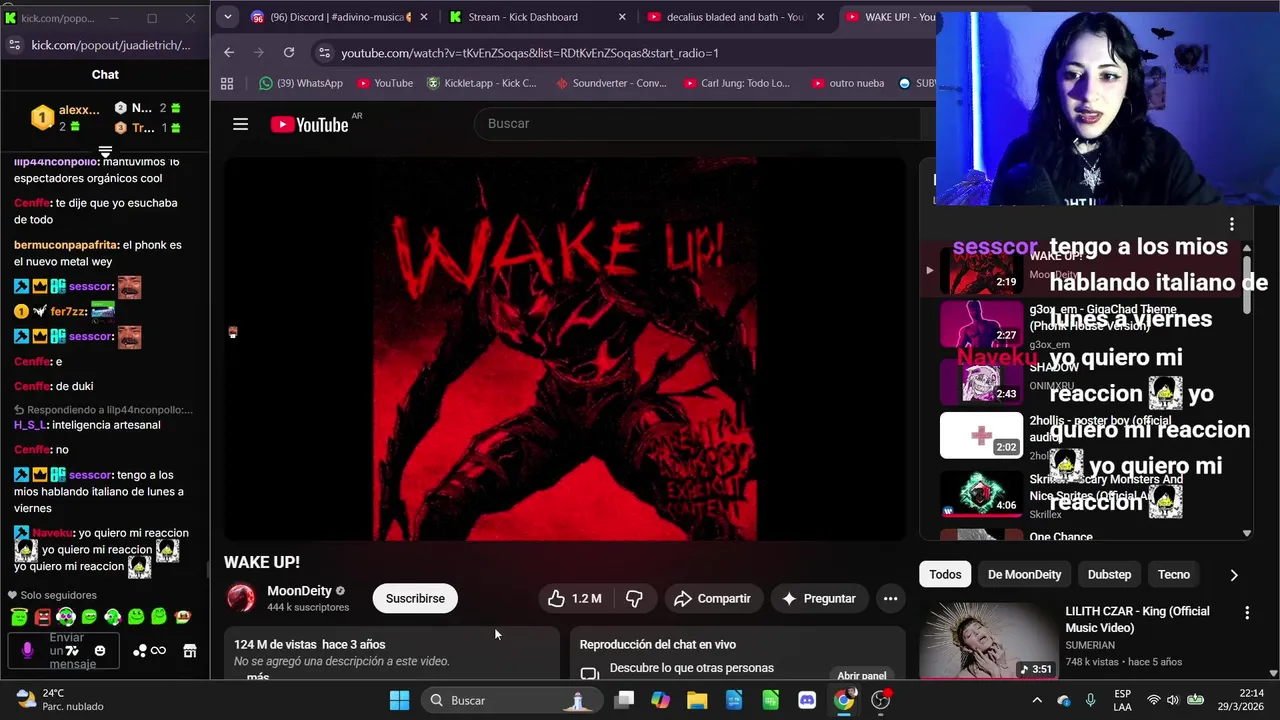Open the Kick chat shop icon
The width and height of the screenshot is (1280, 720).
click(189, 651)
